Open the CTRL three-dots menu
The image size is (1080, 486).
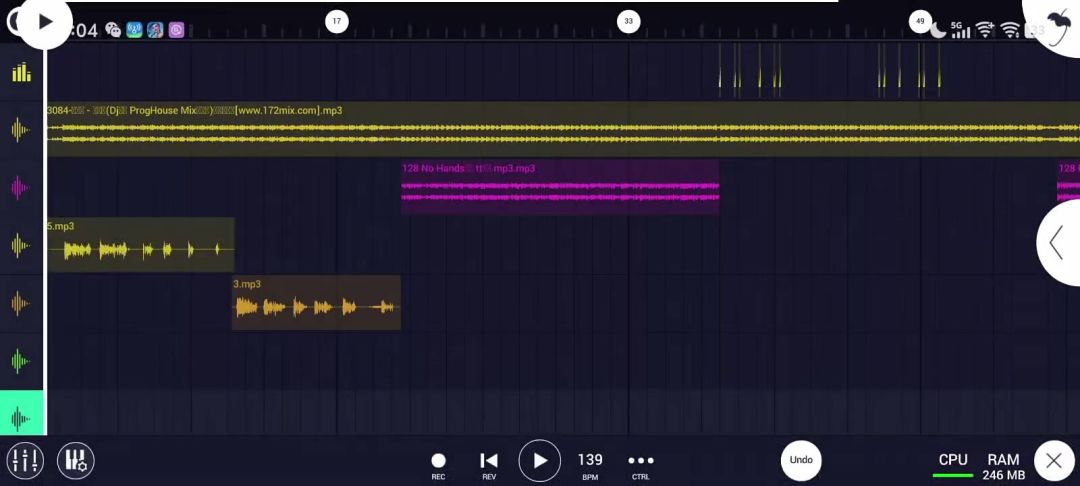tap(640, 462)
